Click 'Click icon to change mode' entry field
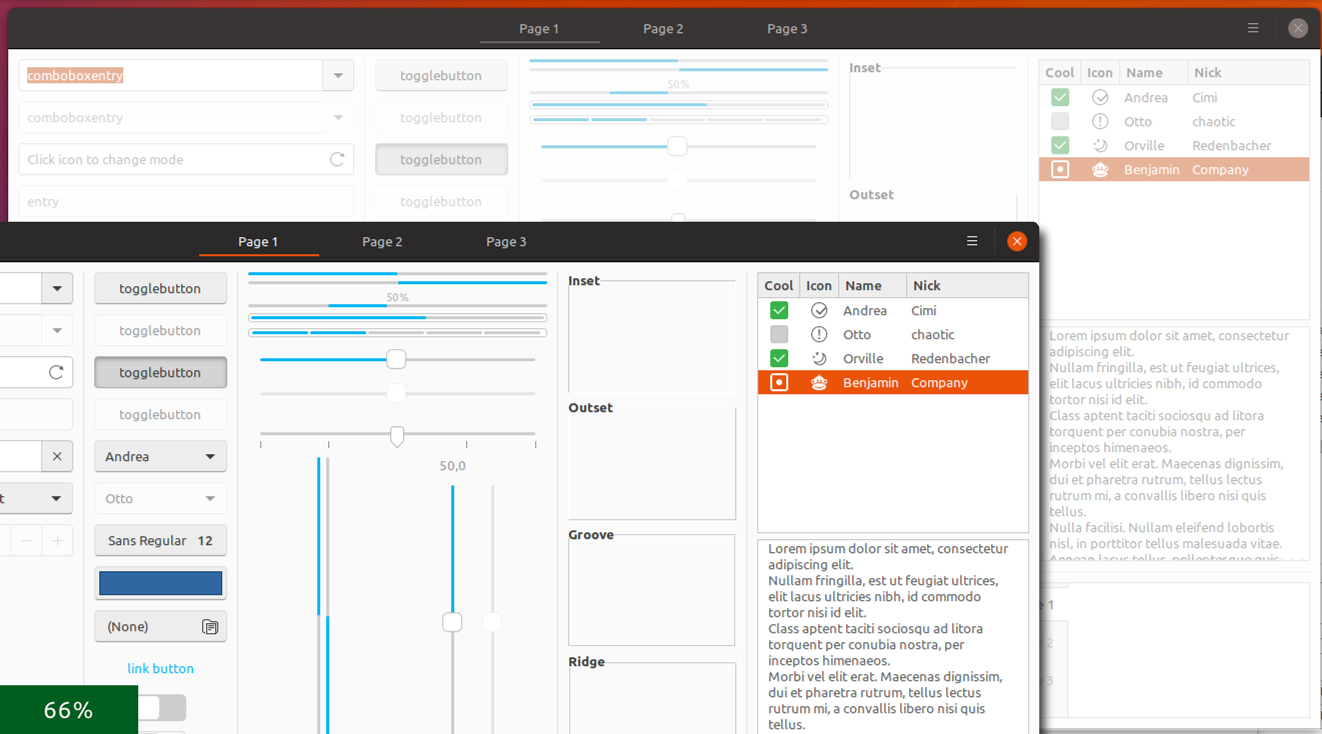 click(186, 159)
